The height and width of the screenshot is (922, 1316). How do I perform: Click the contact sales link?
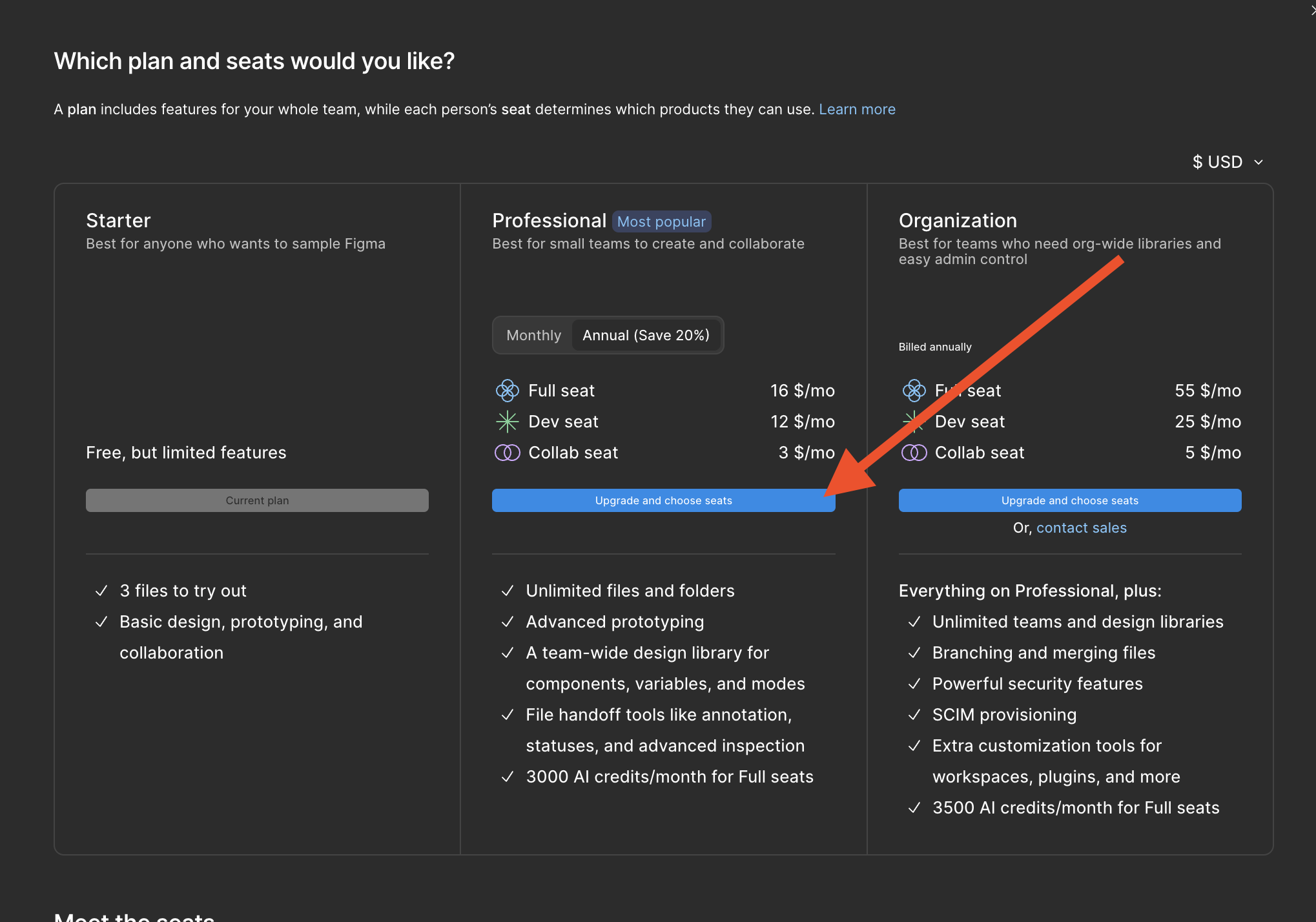point(1081,528)
